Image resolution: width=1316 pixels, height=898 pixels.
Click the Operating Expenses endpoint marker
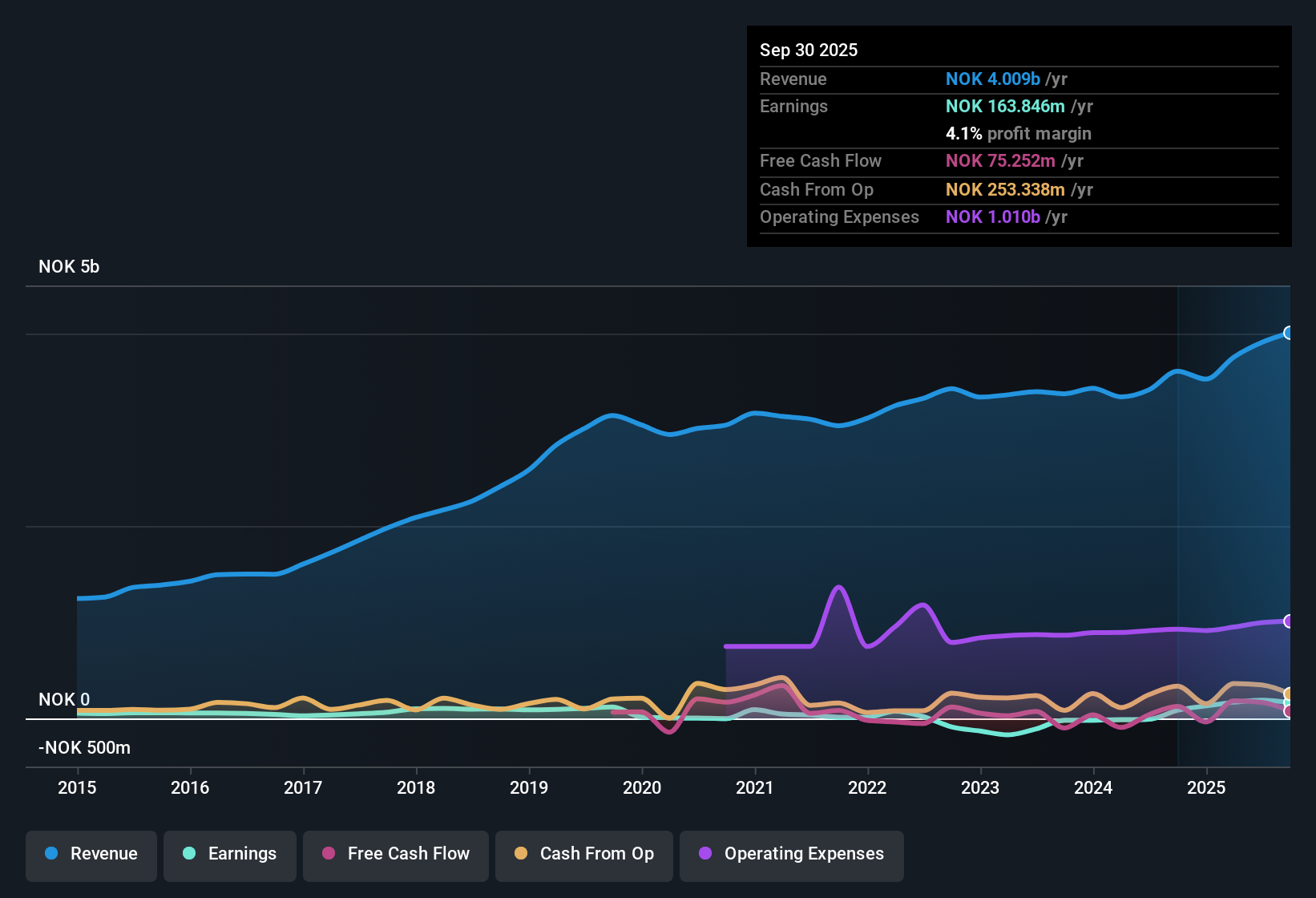1287,621
